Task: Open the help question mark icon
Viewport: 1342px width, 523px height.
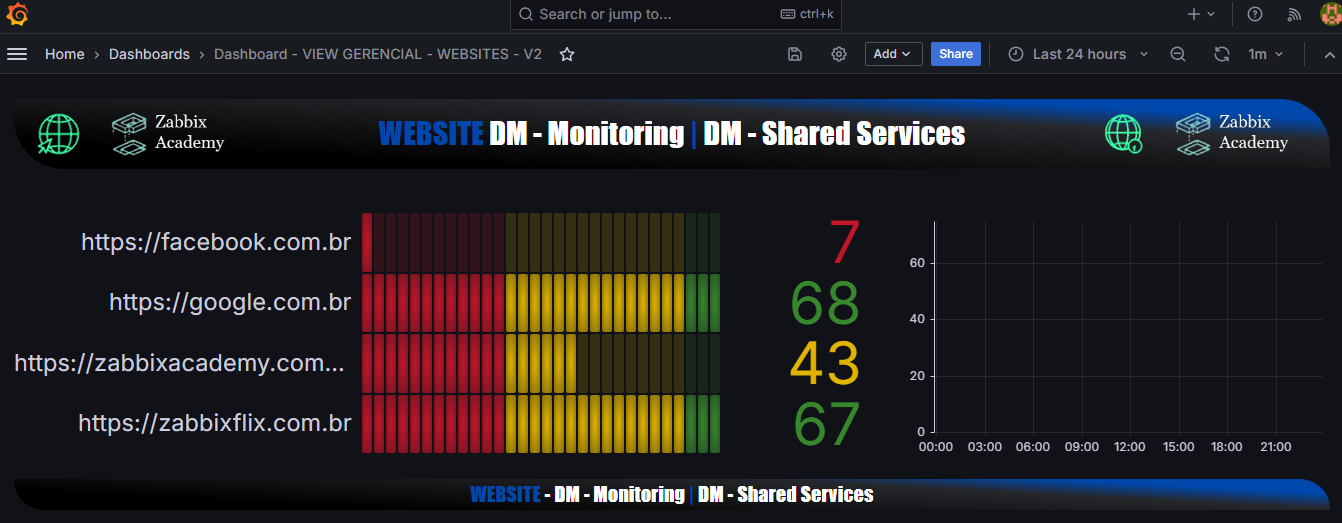Action: 1255,14
